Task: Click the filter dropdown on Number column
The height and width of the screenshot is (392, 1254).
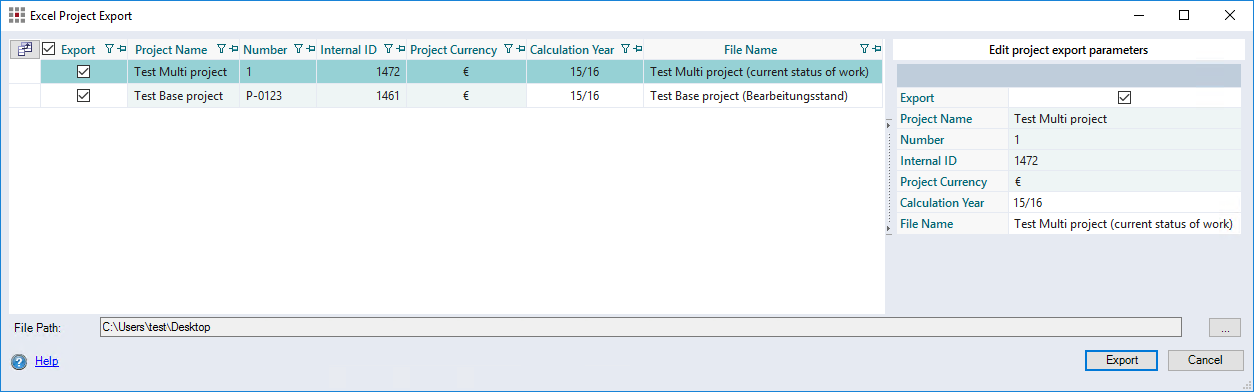Action: click(298, 49)
